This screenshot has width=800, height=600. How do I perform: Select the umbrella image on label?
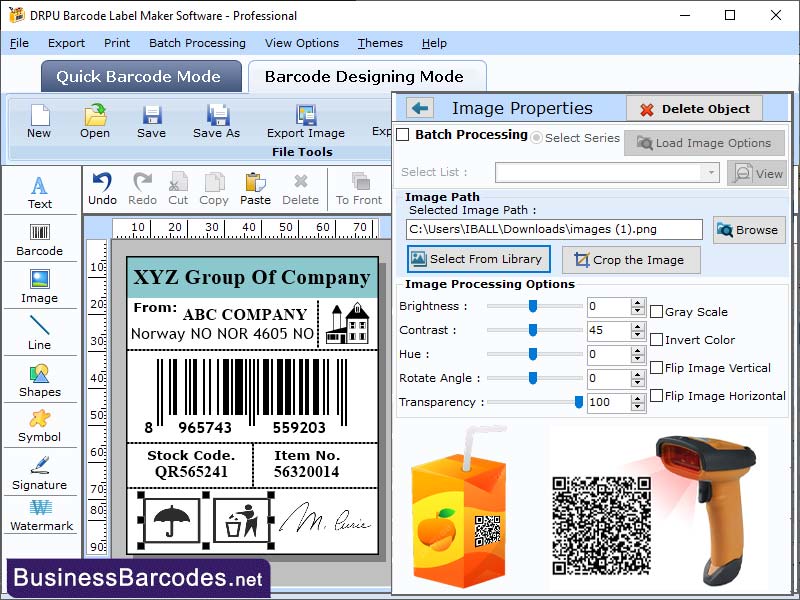tap(171, 520)
